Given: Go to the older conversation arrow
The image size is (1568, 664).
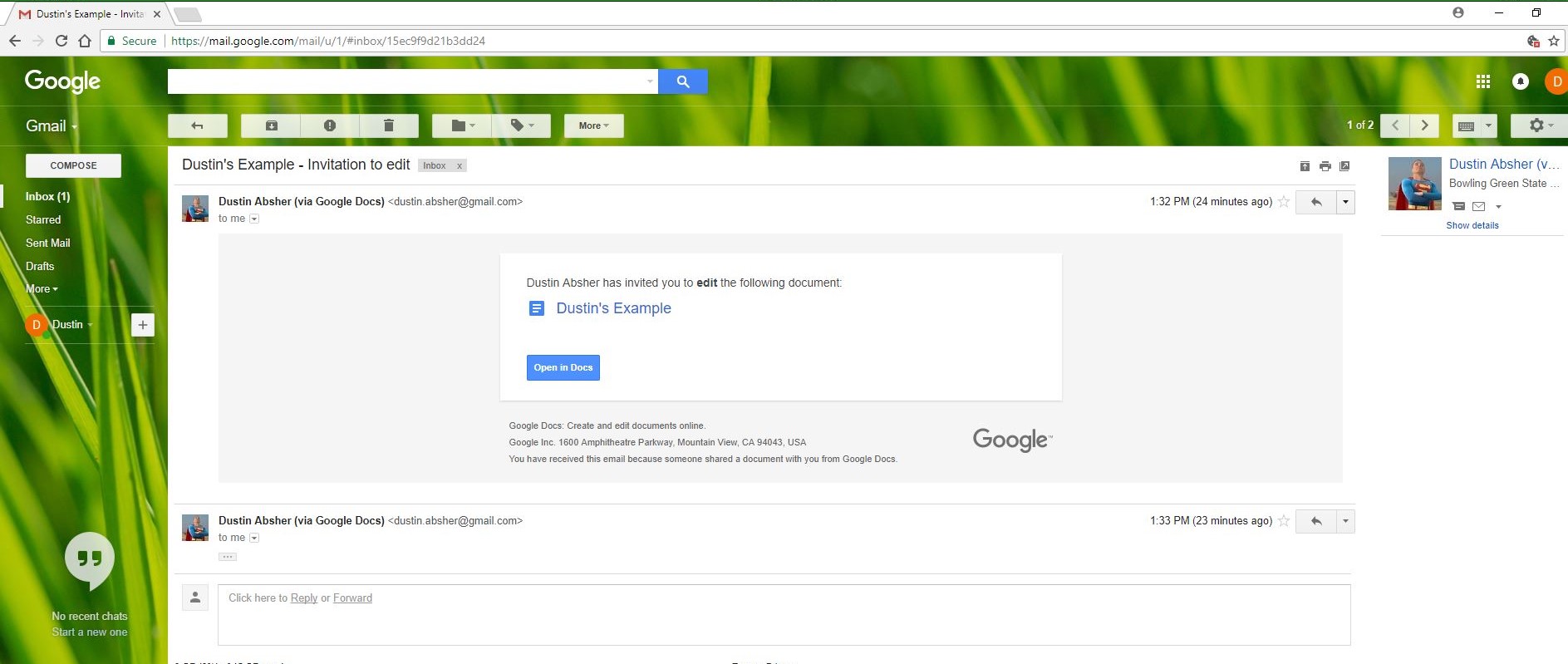Looking at the screenshot, I should (x=1425, y=125).
